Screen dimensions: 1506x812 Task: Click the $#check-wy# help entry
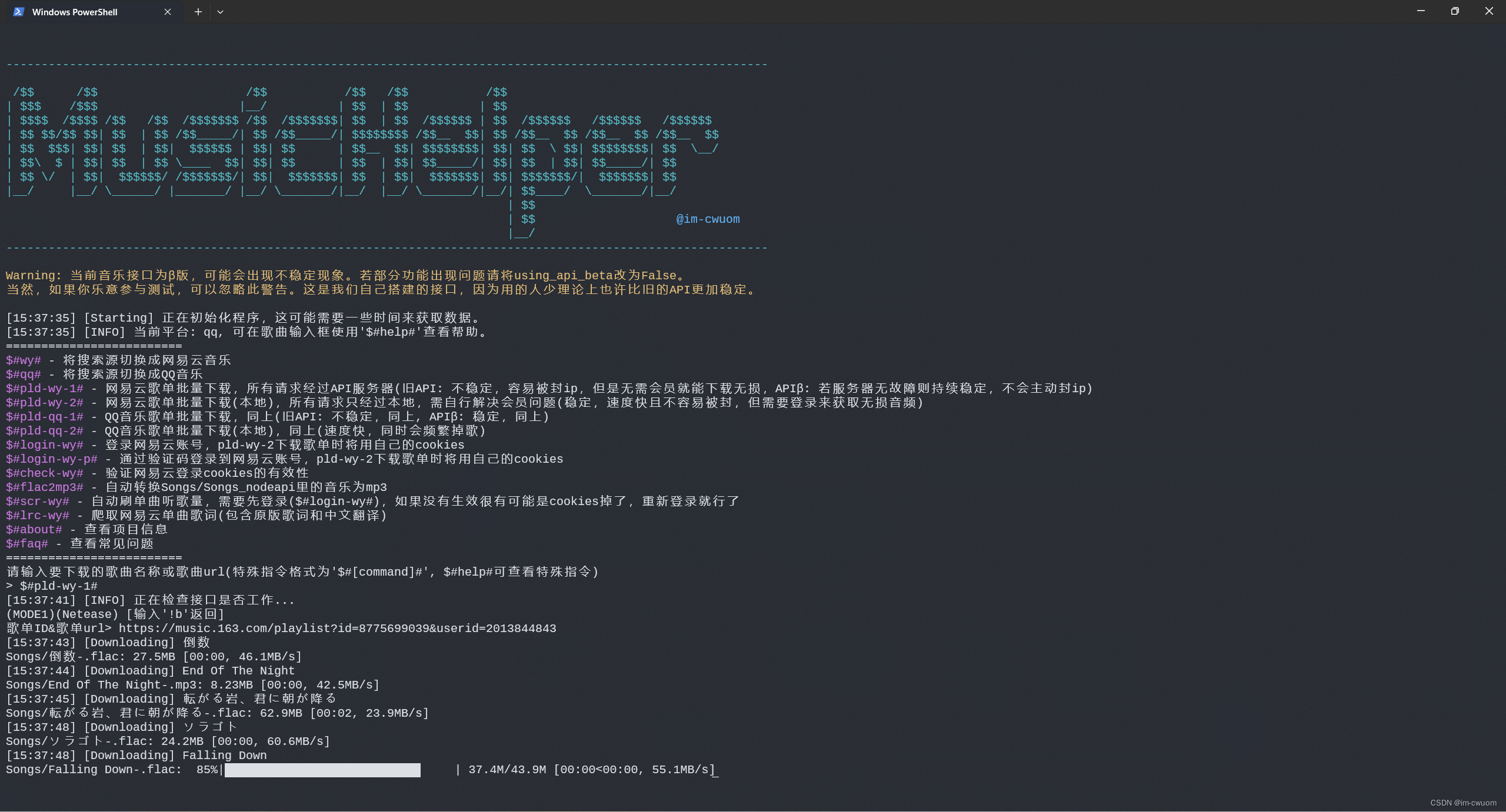click(45, 473)
